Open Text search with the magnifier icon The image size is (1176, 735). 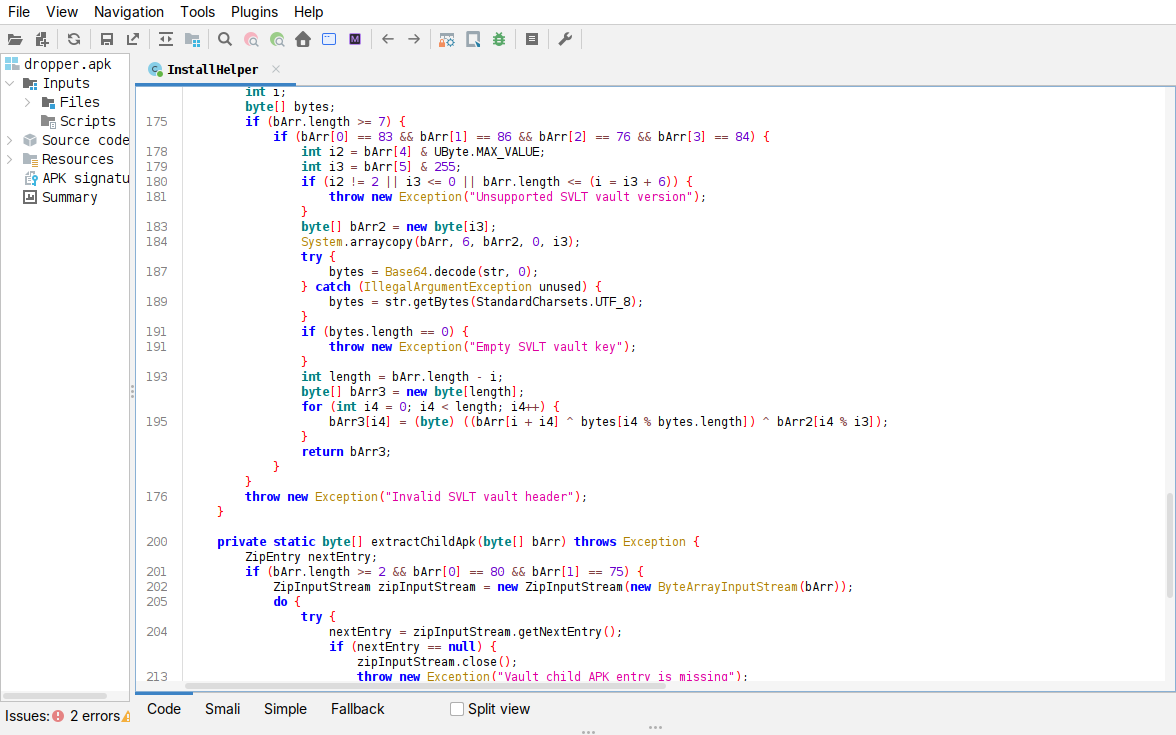coord(225,40)
